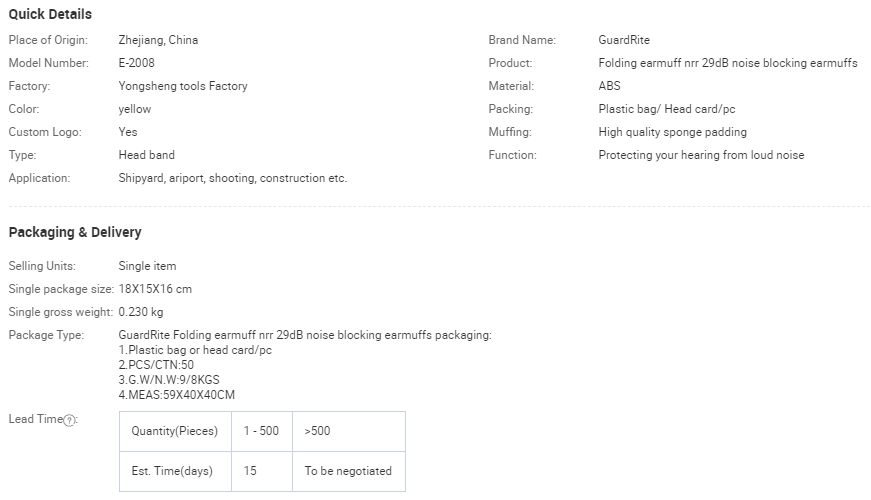The width and height of the screenshot is (871, 500).
Task: Select the 1 - 500 quantity range cell
Action: pos(262,431)
